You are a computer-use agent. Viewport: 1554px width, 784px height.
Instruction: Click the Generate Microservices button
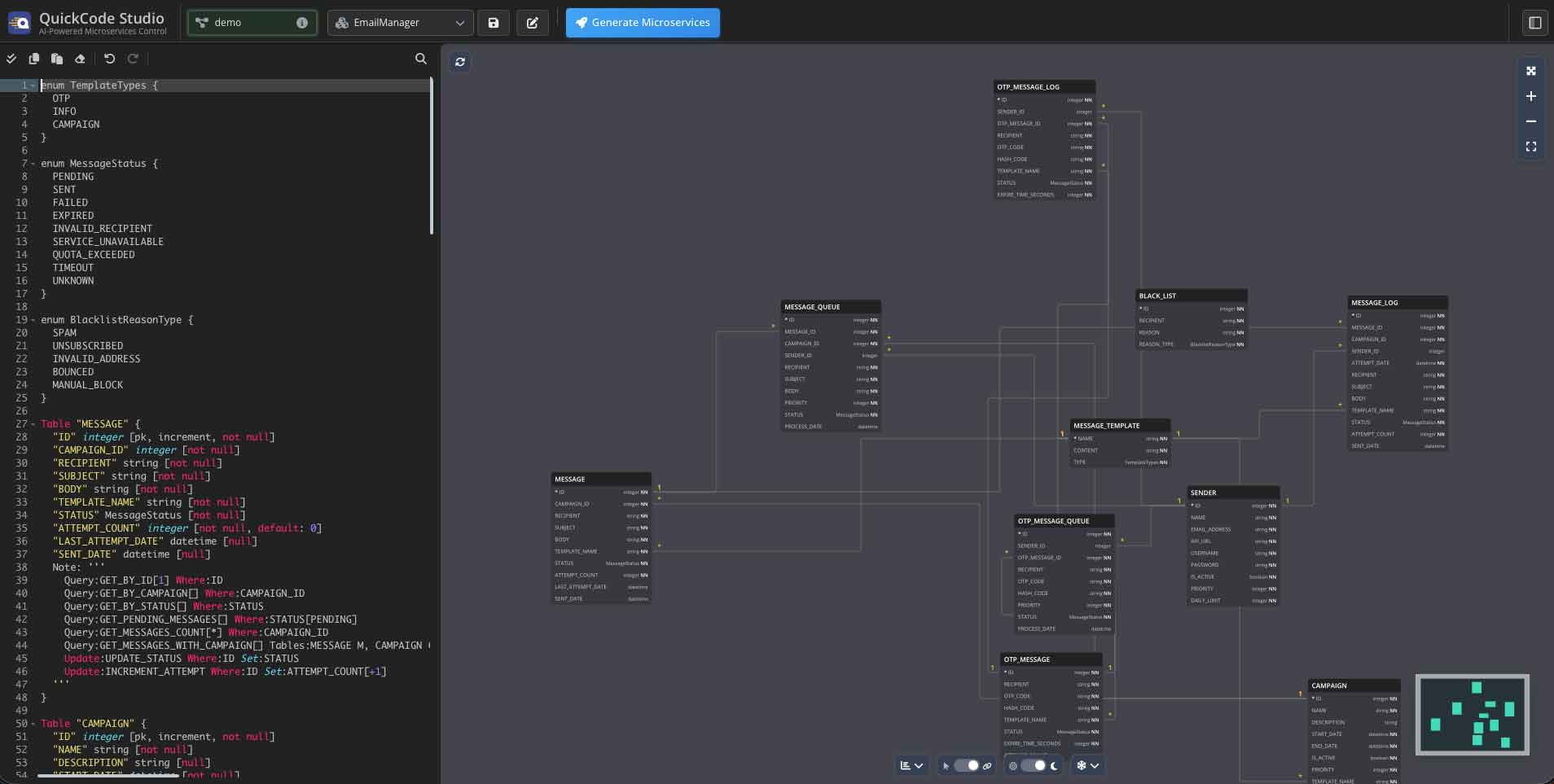click(x=643, y=23)
